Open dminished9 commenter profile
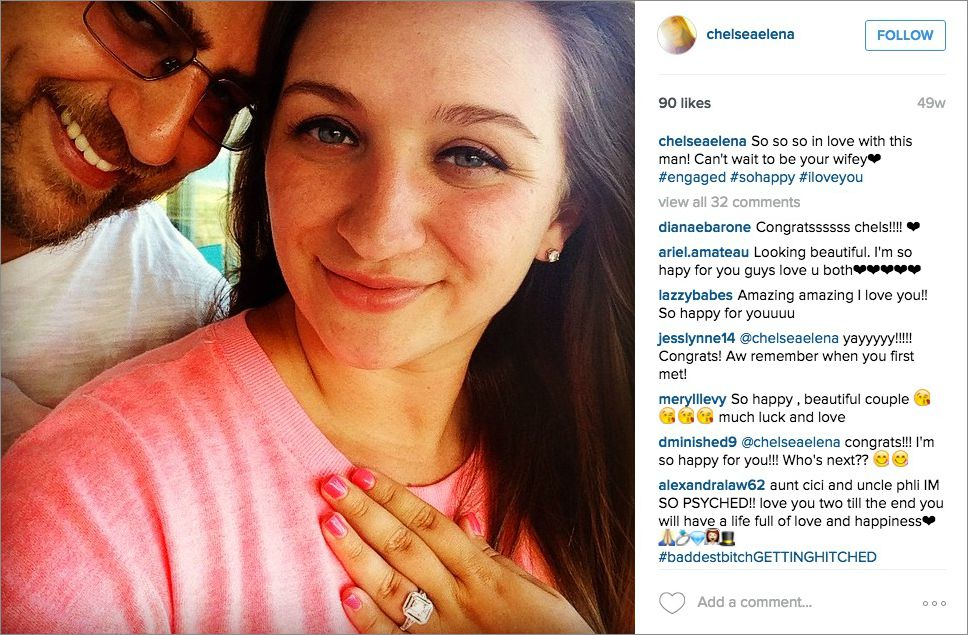968x635 pixels. click(698, 442)
